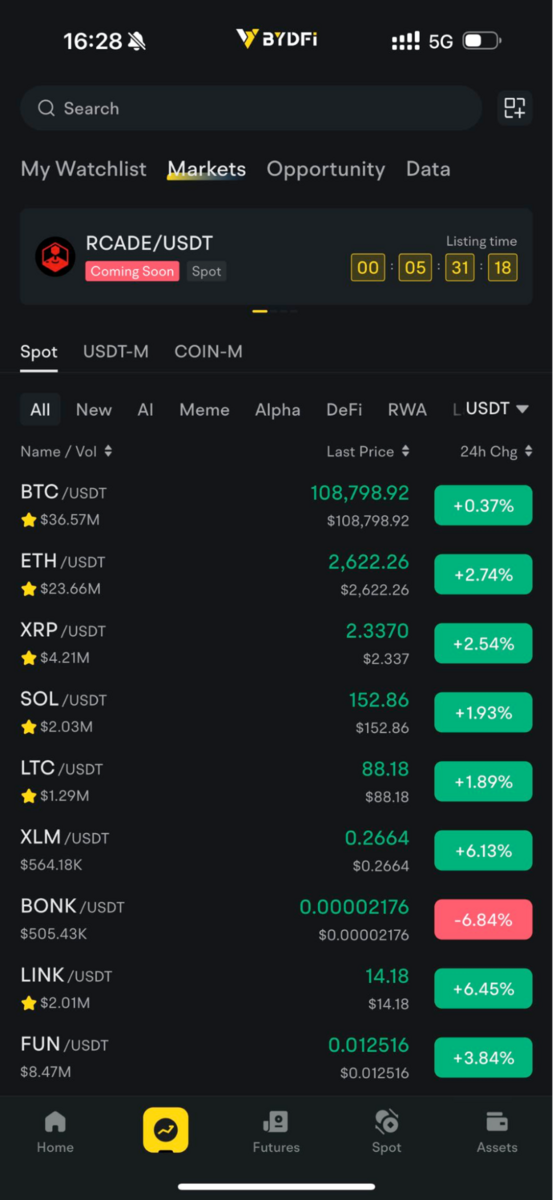553x1200 pixels.
Task: Tap the BONK -6.84% change button
Action: click(483, 919)
